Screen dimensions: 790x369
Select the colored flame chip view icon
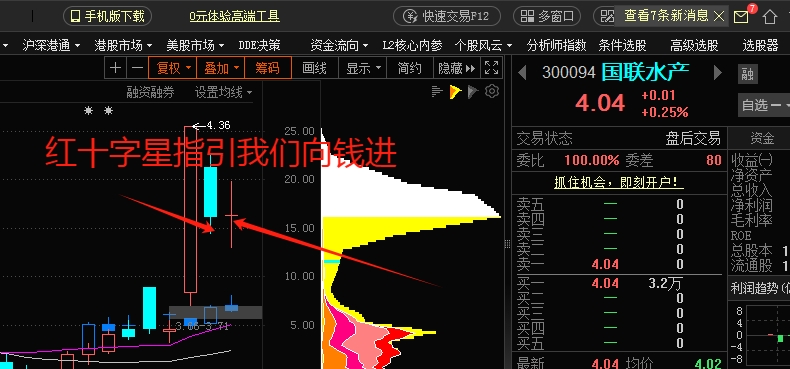click(x=455, y=92)
